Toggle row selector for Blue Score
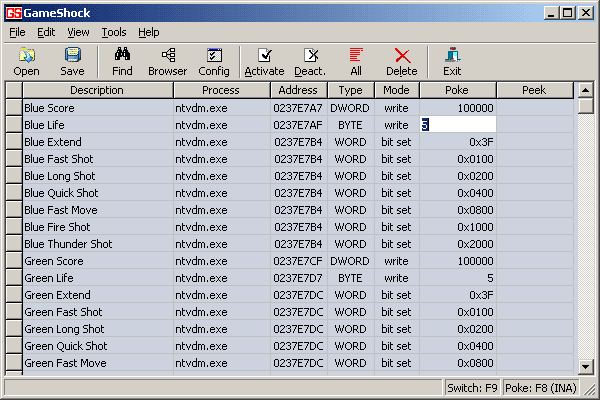 (x=14, y=108)
